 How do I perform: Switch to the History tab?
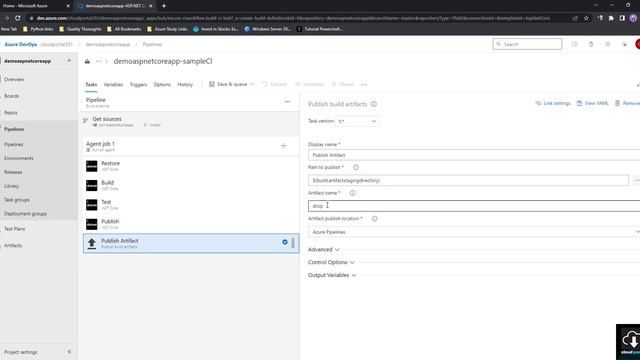[185, 84]
